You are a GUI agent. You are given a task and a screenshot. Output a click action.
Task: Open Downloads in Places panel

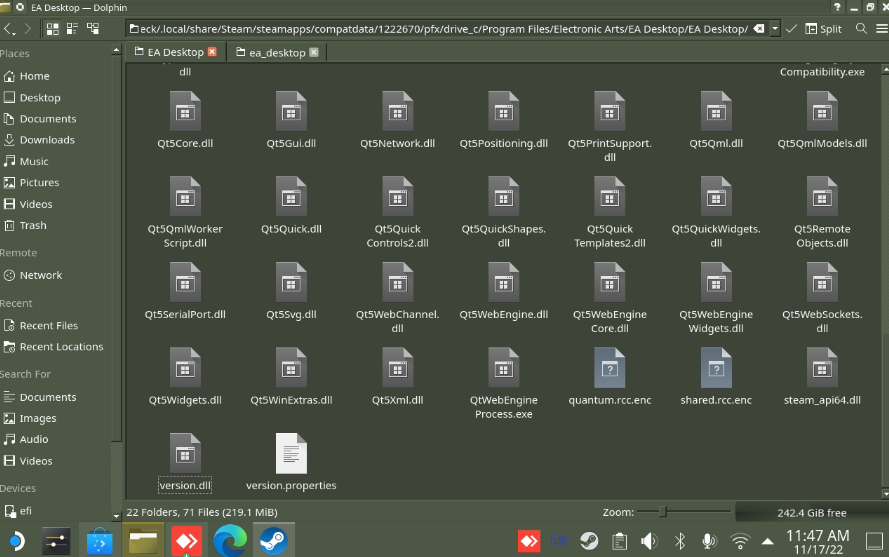click(47, 140)
